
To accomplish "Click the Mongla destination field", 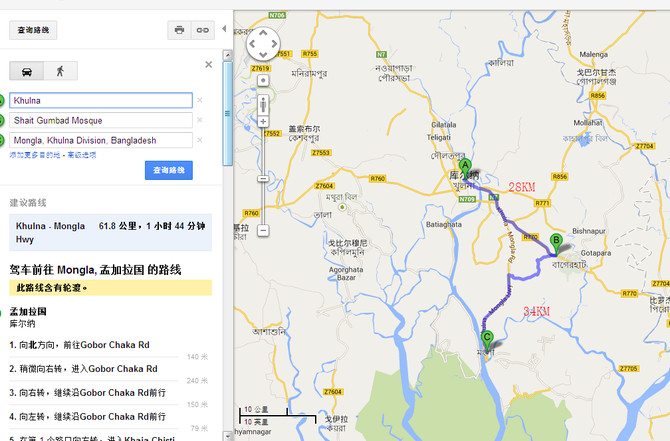I will click(x=101, y=140).
